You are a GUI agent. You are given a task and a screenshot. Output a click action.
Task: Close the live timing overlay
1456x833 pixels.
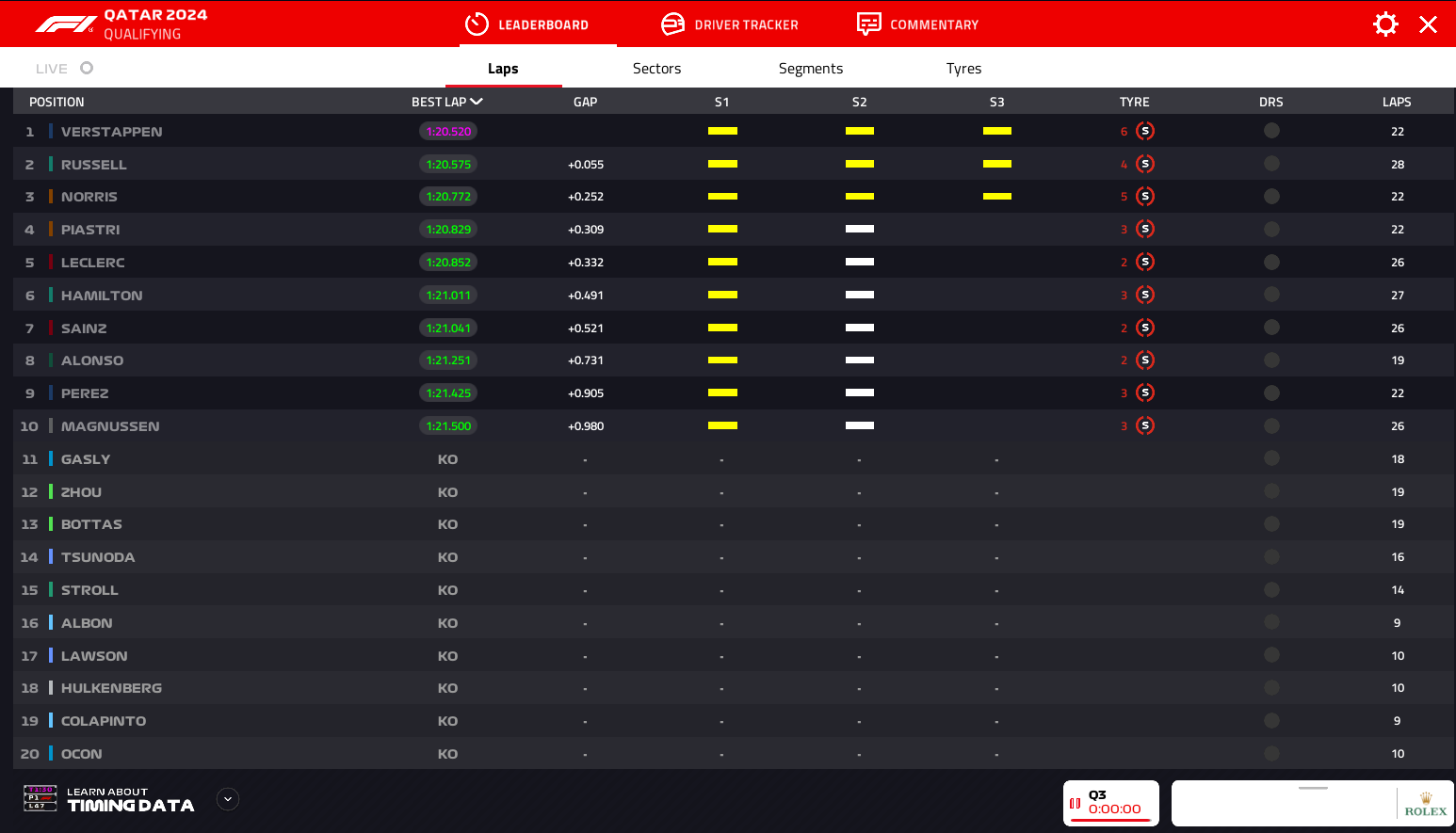click(x=1428, y=24)
